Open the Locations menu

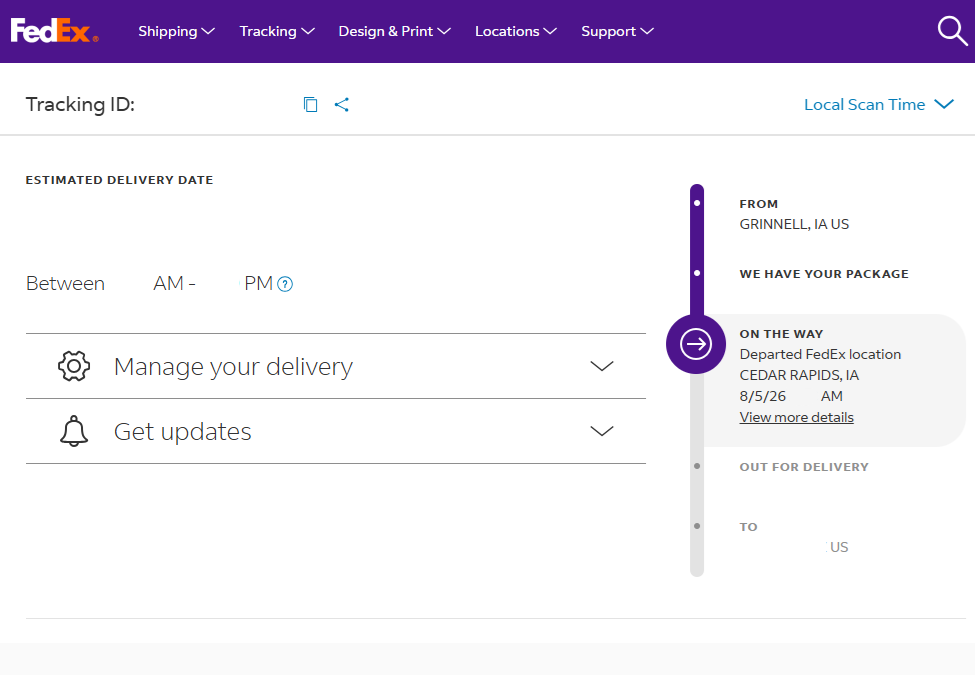[515, 31]
